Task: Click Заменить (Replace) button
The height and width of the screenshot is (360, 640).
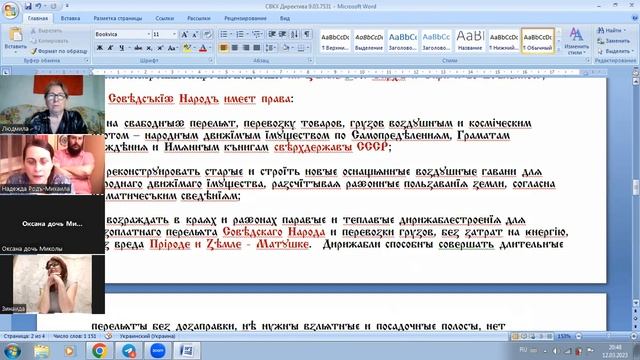Action: tap(613, 41)
